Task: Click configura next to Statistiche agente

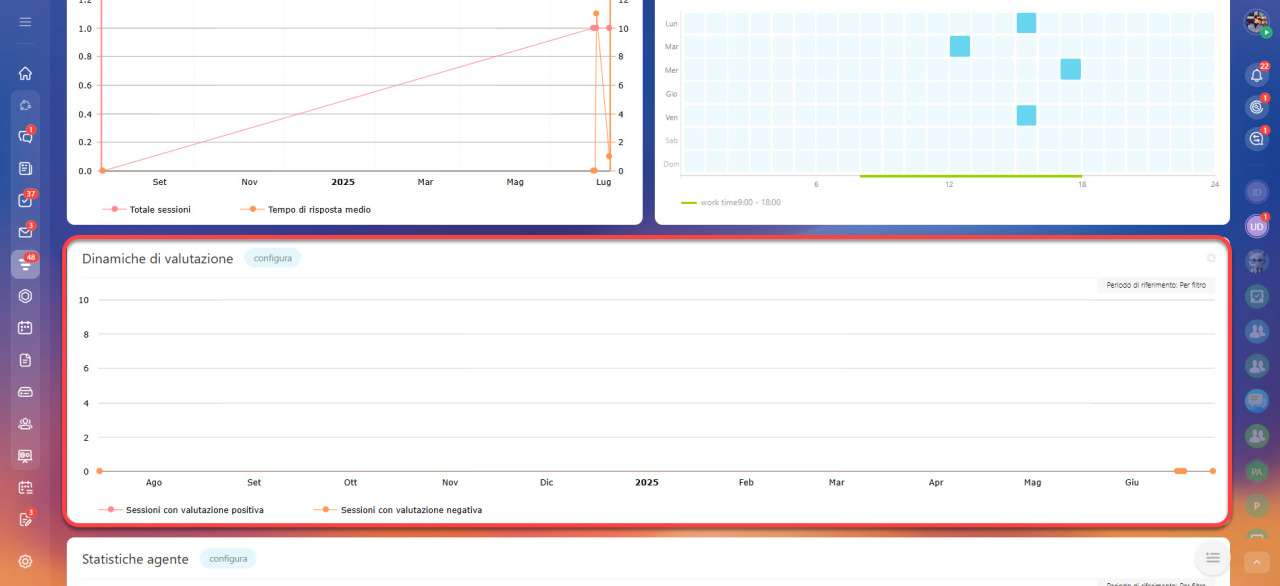Action: pos(228,558)
